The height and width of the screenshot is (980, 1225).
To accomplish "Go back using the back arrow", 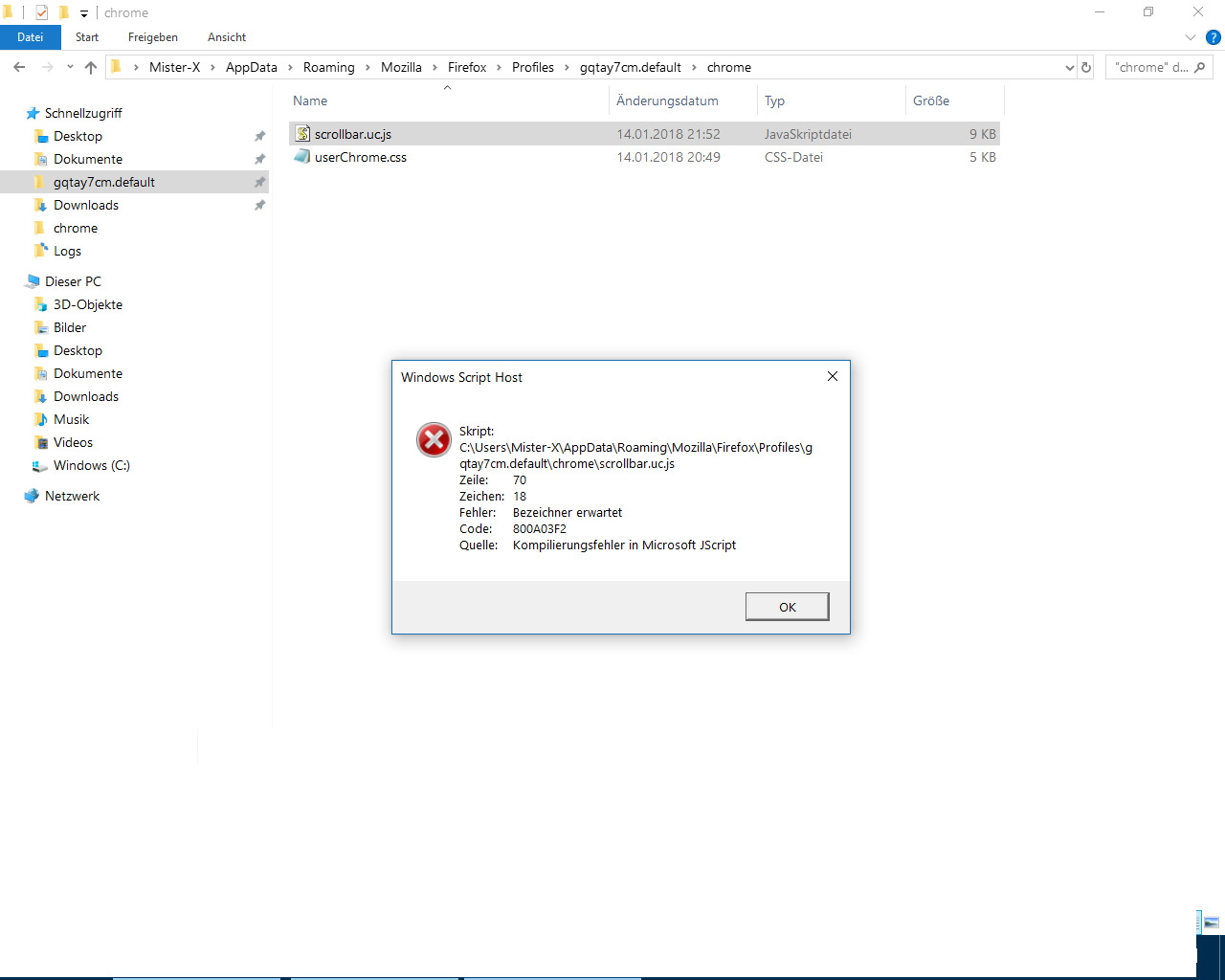I will coord(19,67).
